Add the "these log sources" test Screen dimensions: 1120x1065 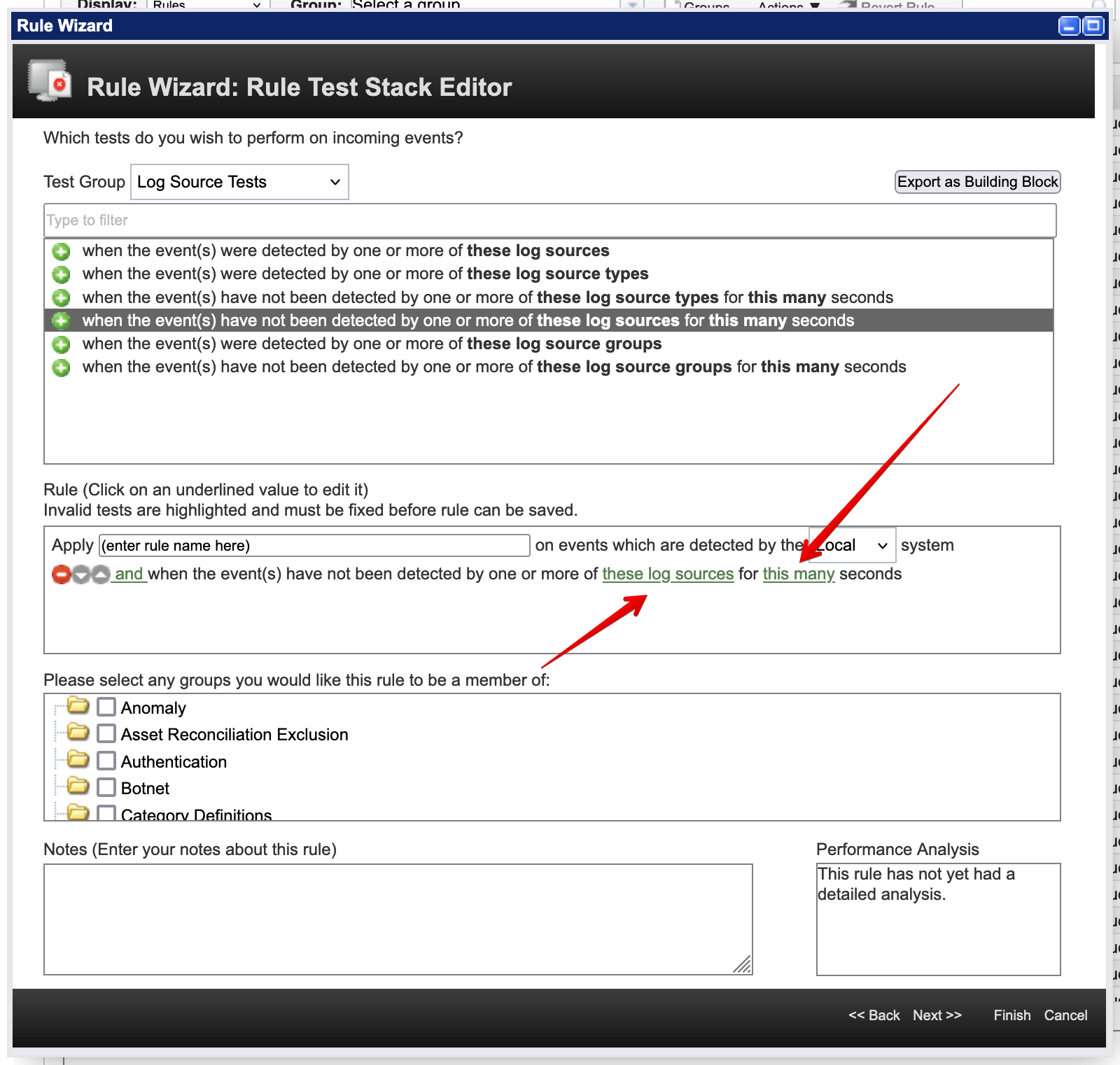pos(61,251)
